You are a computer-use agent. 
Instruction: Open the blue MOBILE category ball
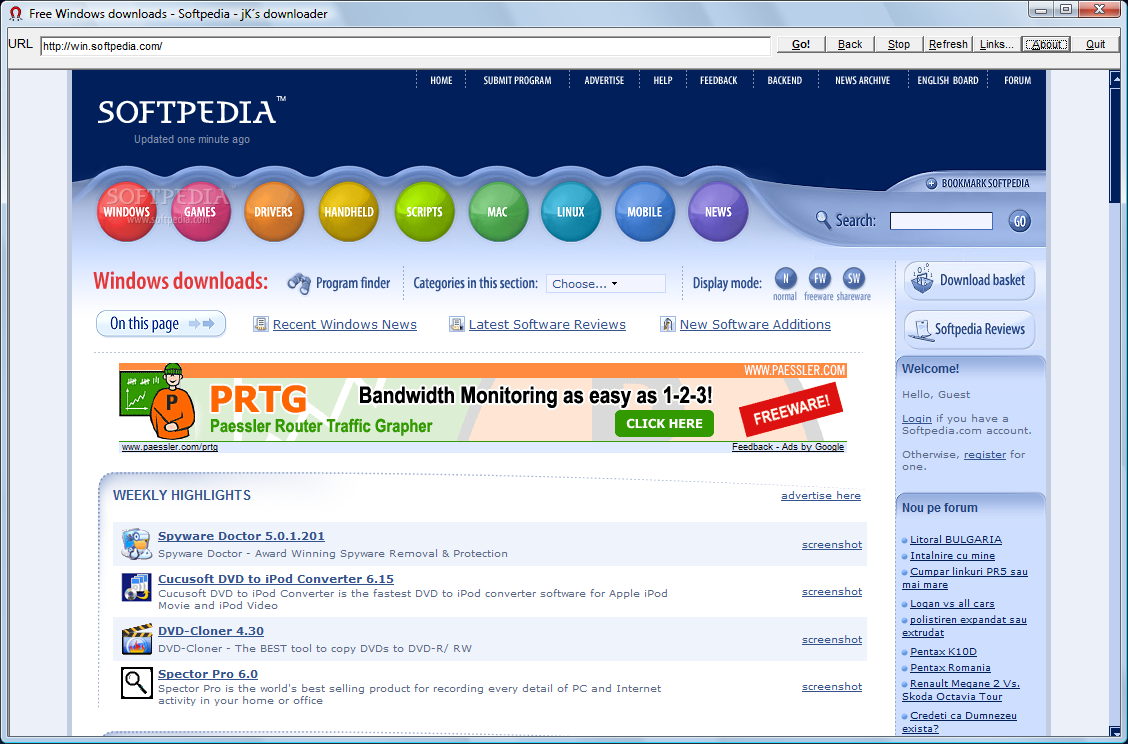click(x=645, y=212)
